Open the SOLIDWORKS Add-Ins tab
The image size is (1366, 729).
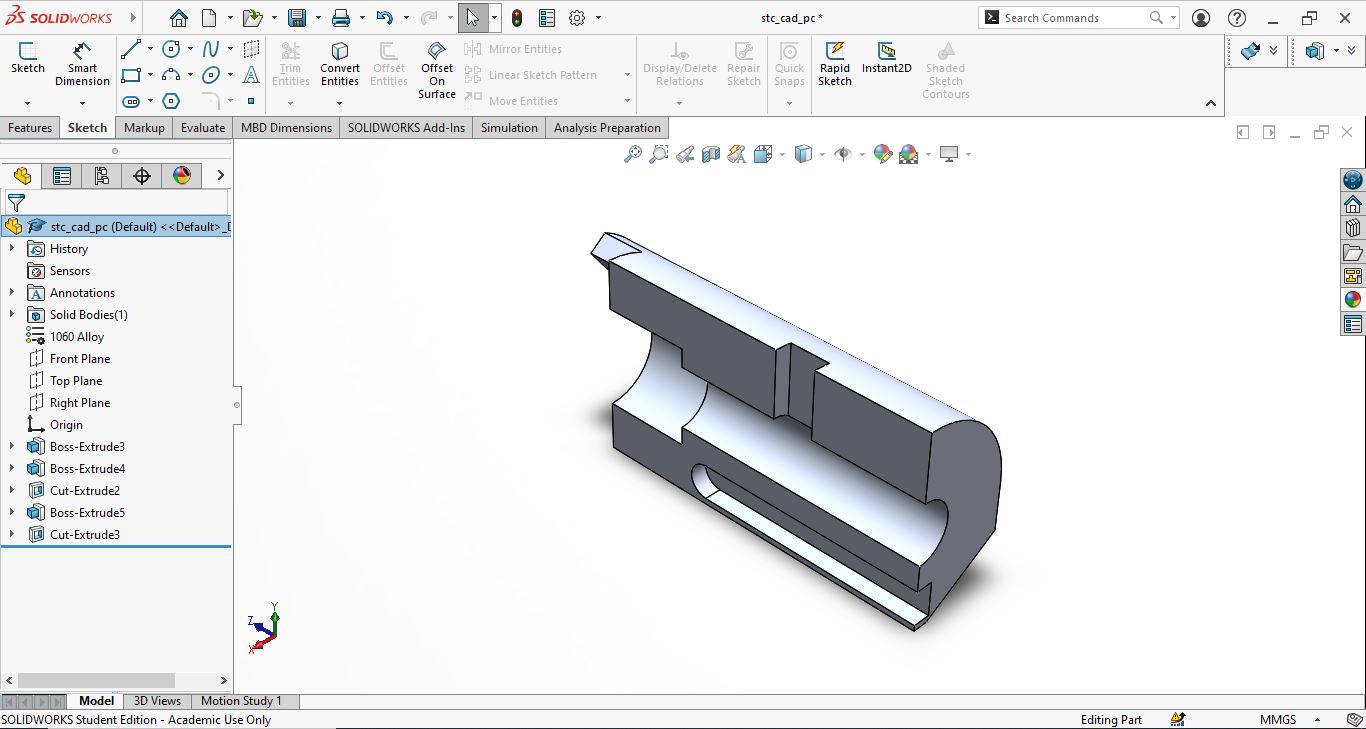[x=406, y=128]
